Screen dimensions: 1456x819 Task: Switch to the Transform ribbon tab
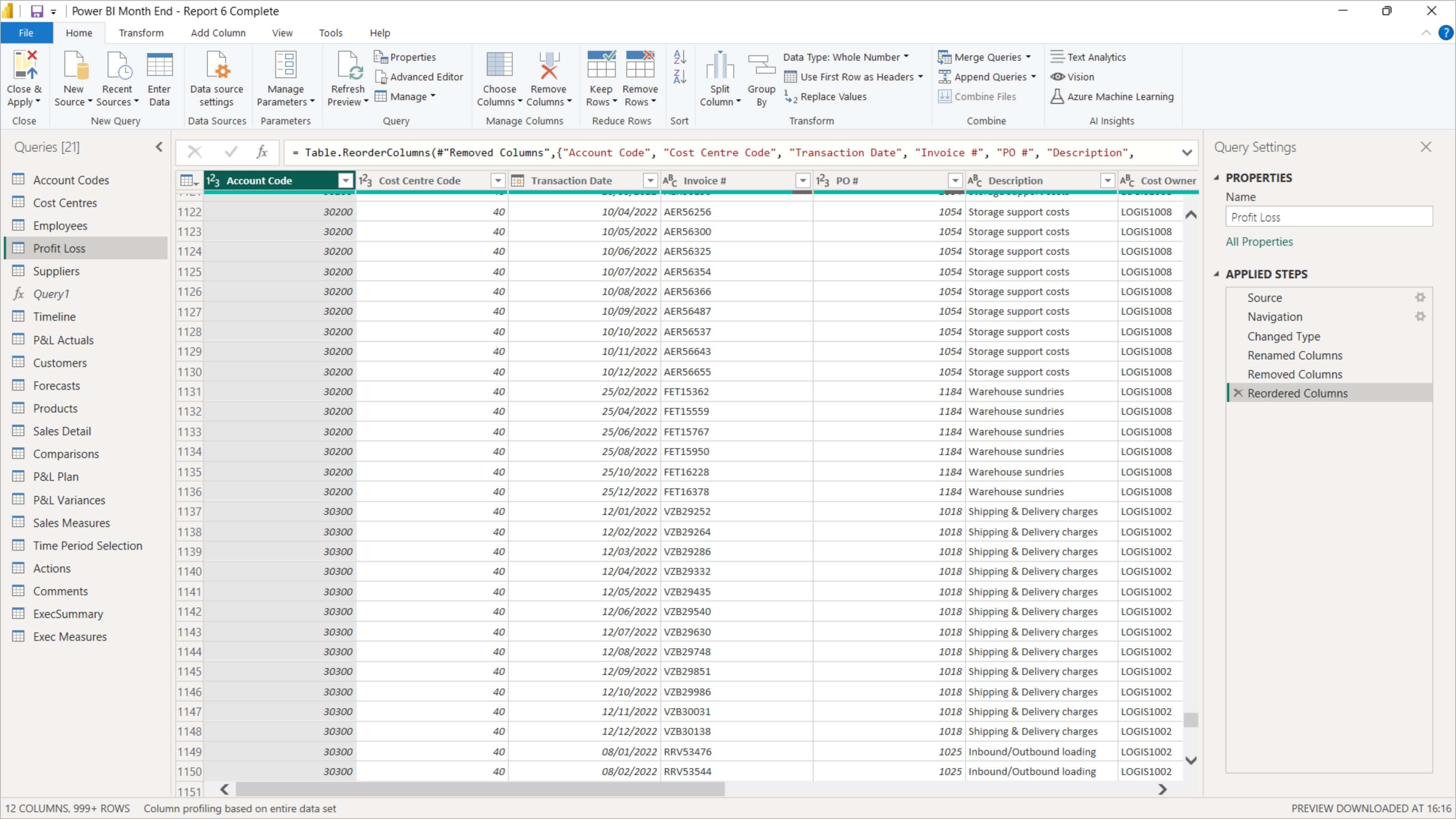coord(141,33)
